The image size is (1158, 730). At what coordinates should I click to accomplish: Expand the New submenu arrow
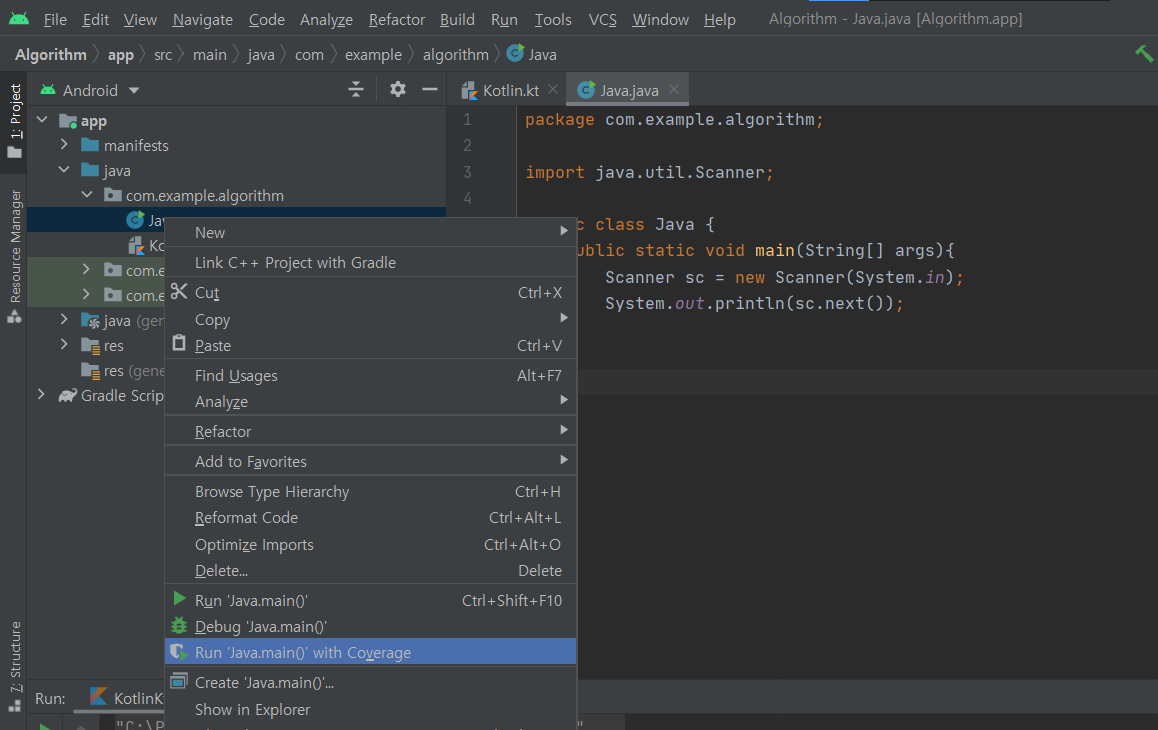(x=563, y=231)
